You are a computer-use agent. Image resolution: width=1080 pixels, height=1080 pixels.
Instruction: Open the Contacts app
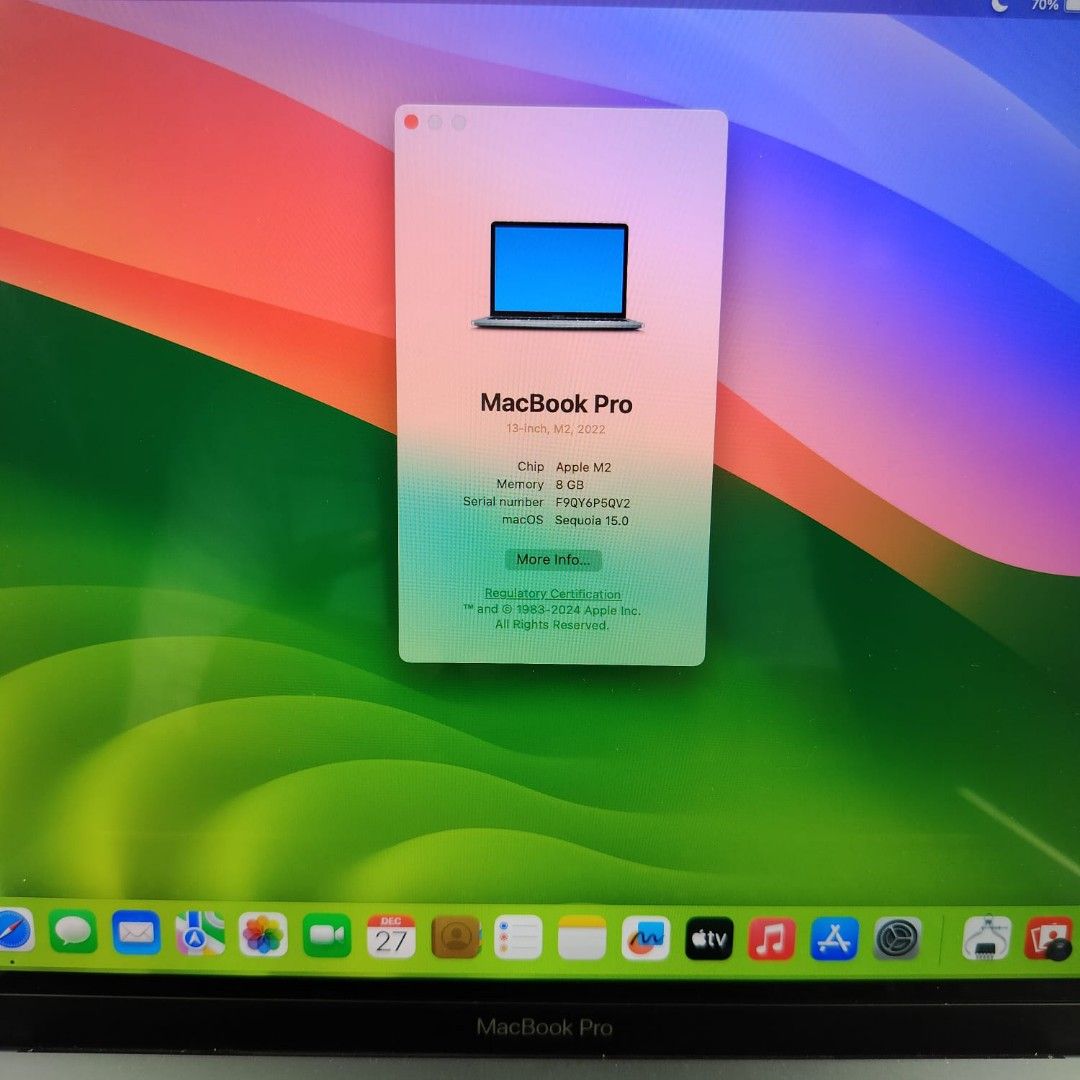(455, 935)
